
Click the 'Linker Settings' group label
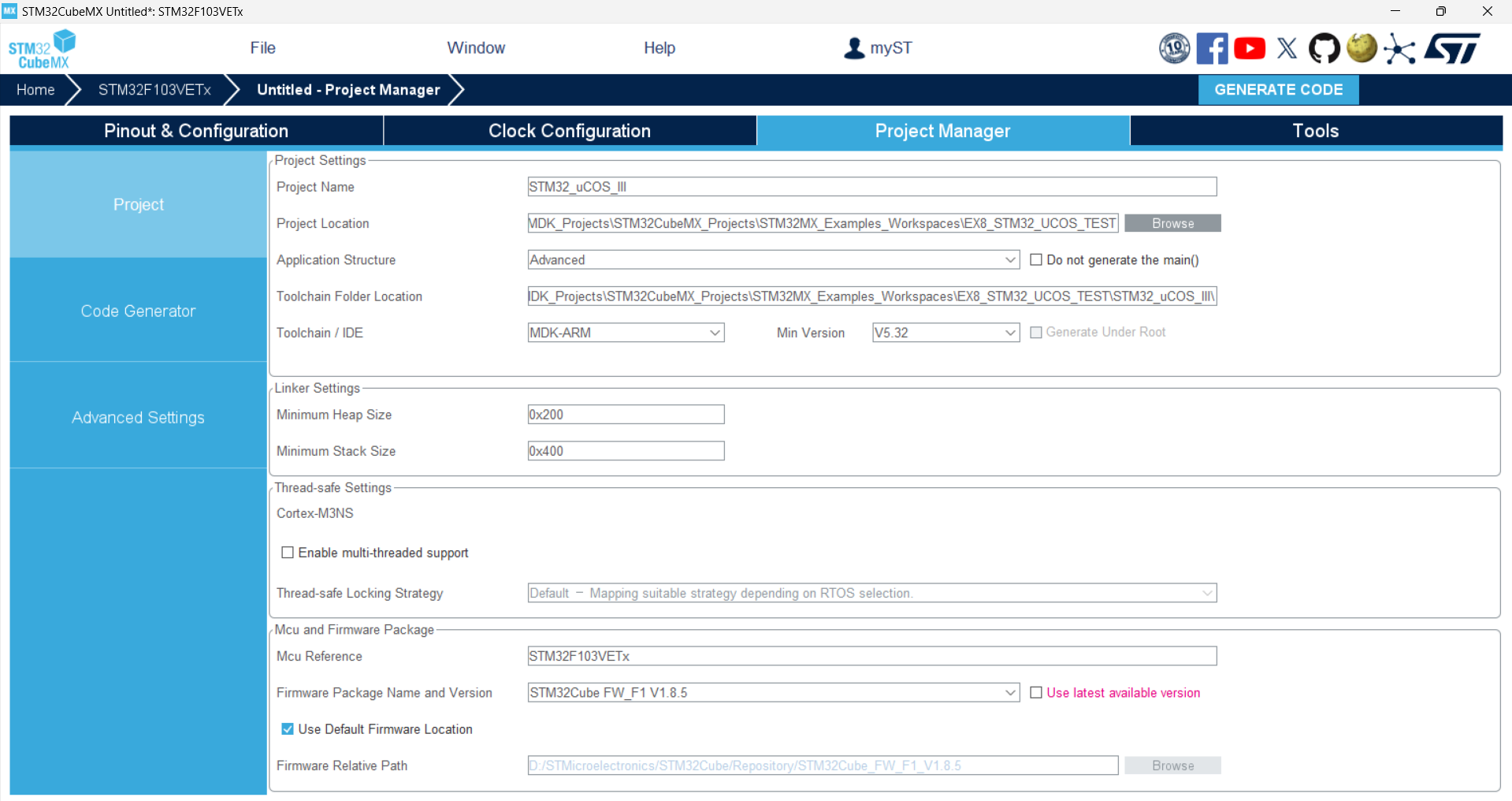pos(318,388)
